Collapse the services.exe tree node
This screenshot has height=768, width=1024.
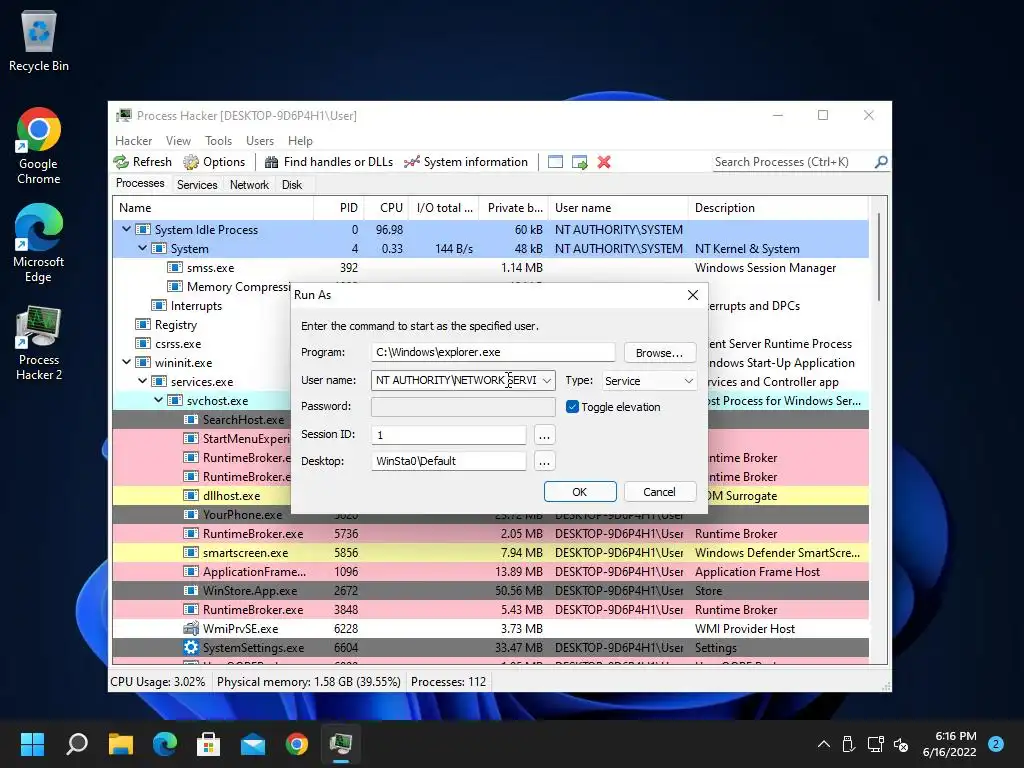tap(142, 381)
